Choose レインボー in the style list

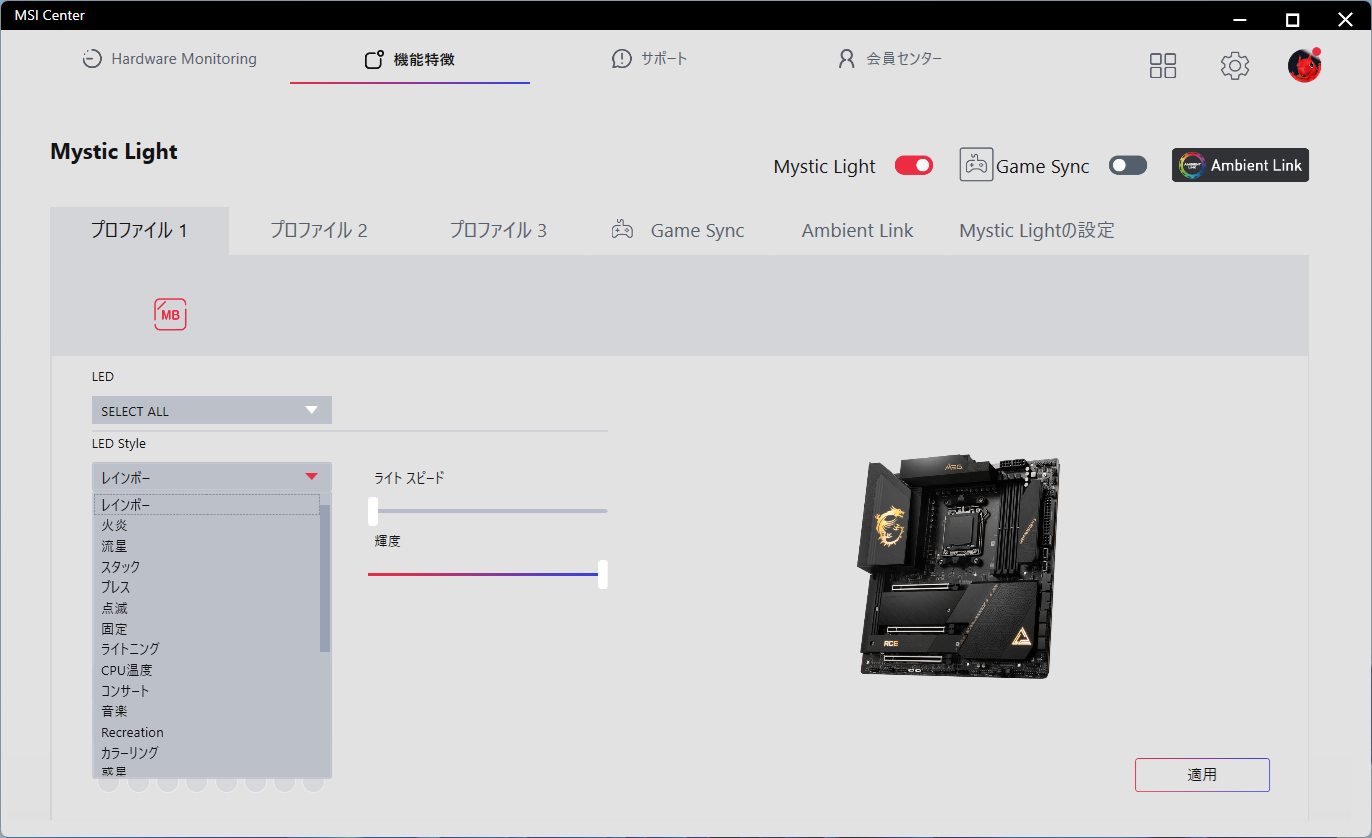click(x=207, y=505)
